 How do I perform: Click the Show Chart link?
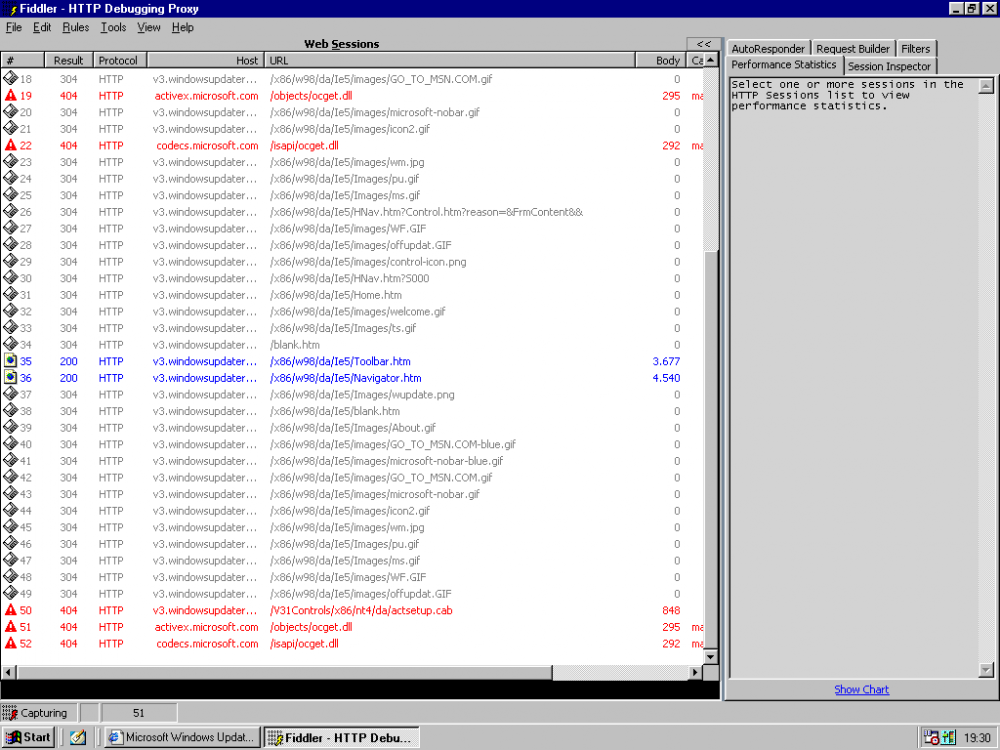click(861, 689)
